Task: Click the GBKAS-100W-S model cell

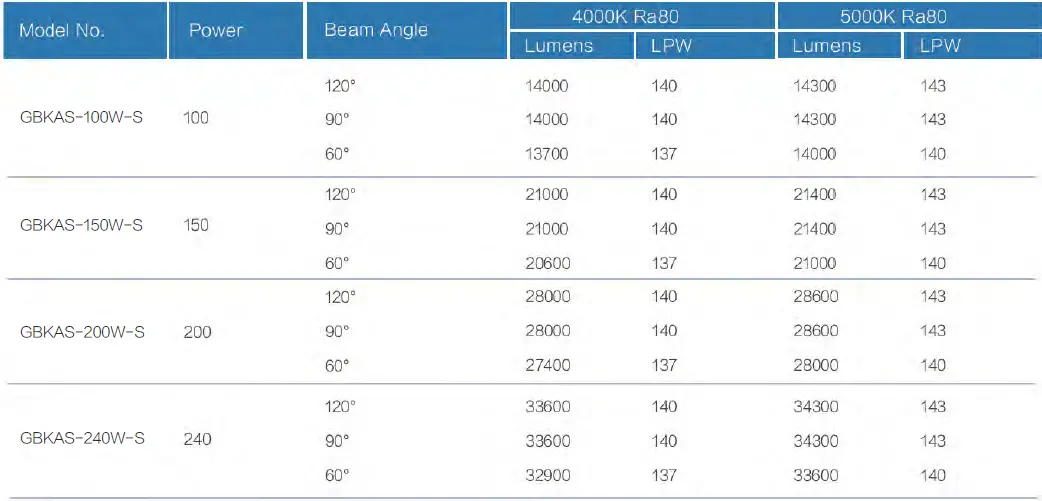Action: tap(81, 119)
